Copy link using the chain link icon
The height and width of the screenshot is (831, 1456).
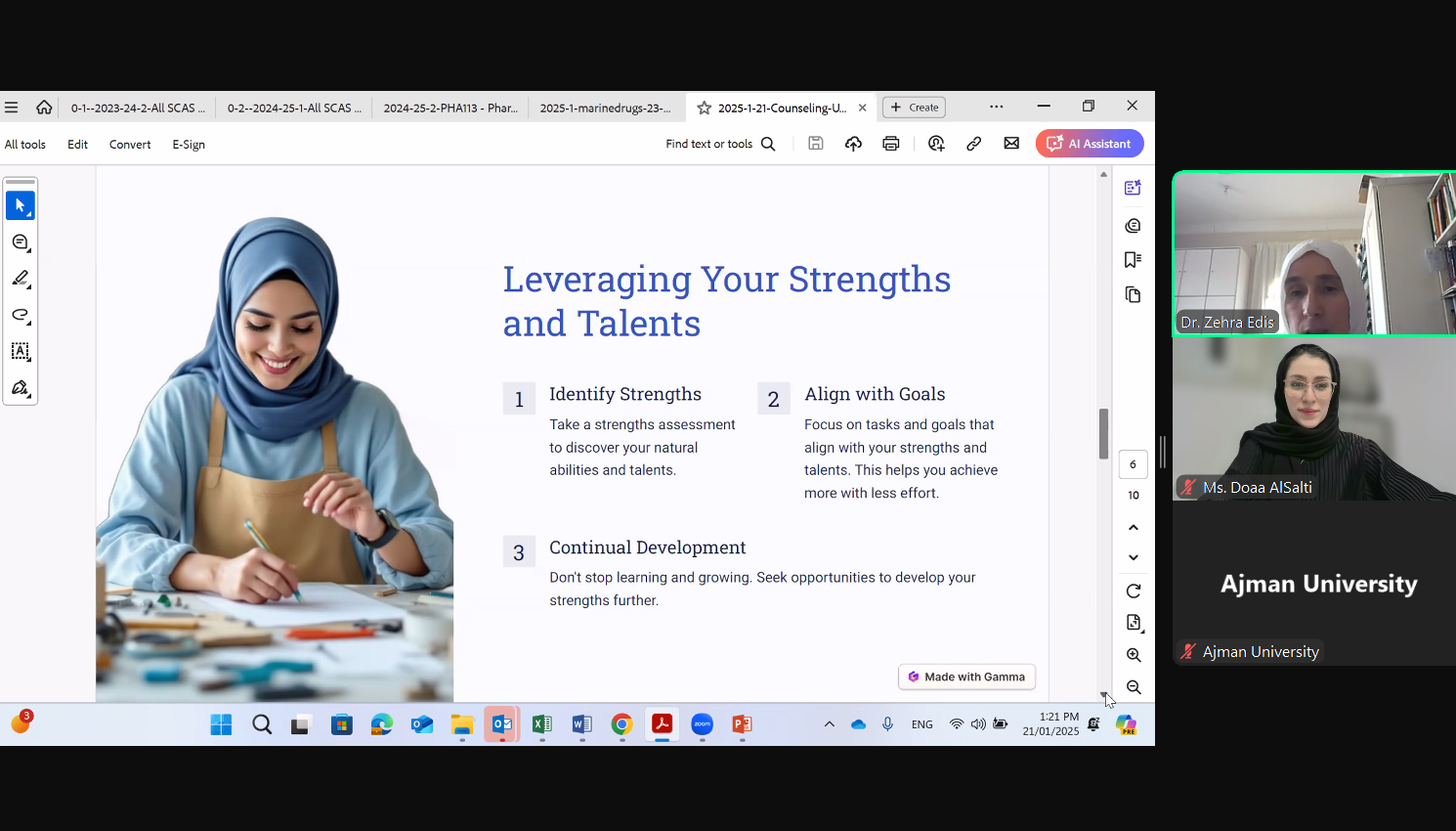[x=973, y=144]
